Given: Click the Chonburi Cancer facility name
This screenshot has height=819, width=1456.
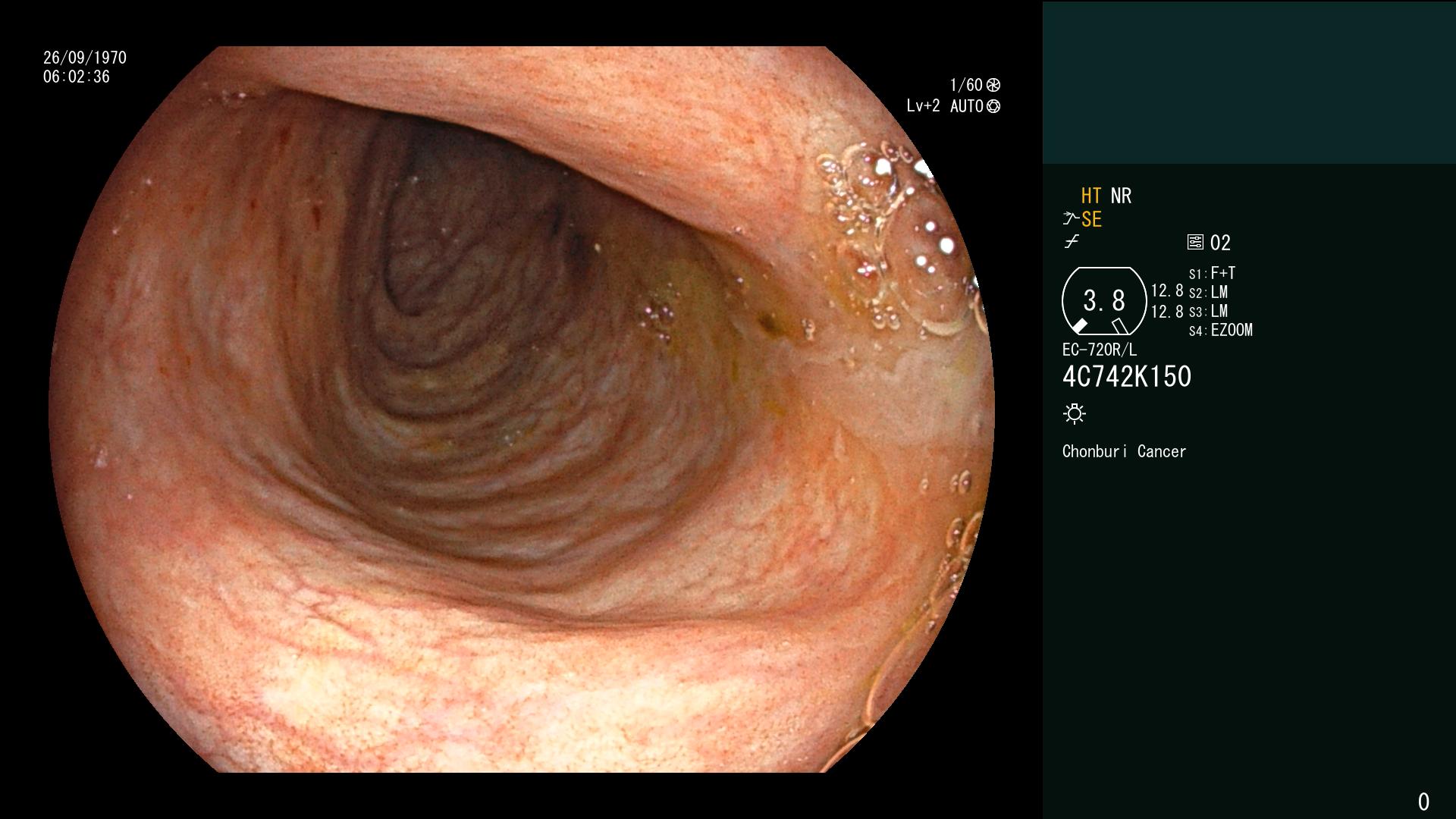Looking at the screenshot, I should 1124,451.
